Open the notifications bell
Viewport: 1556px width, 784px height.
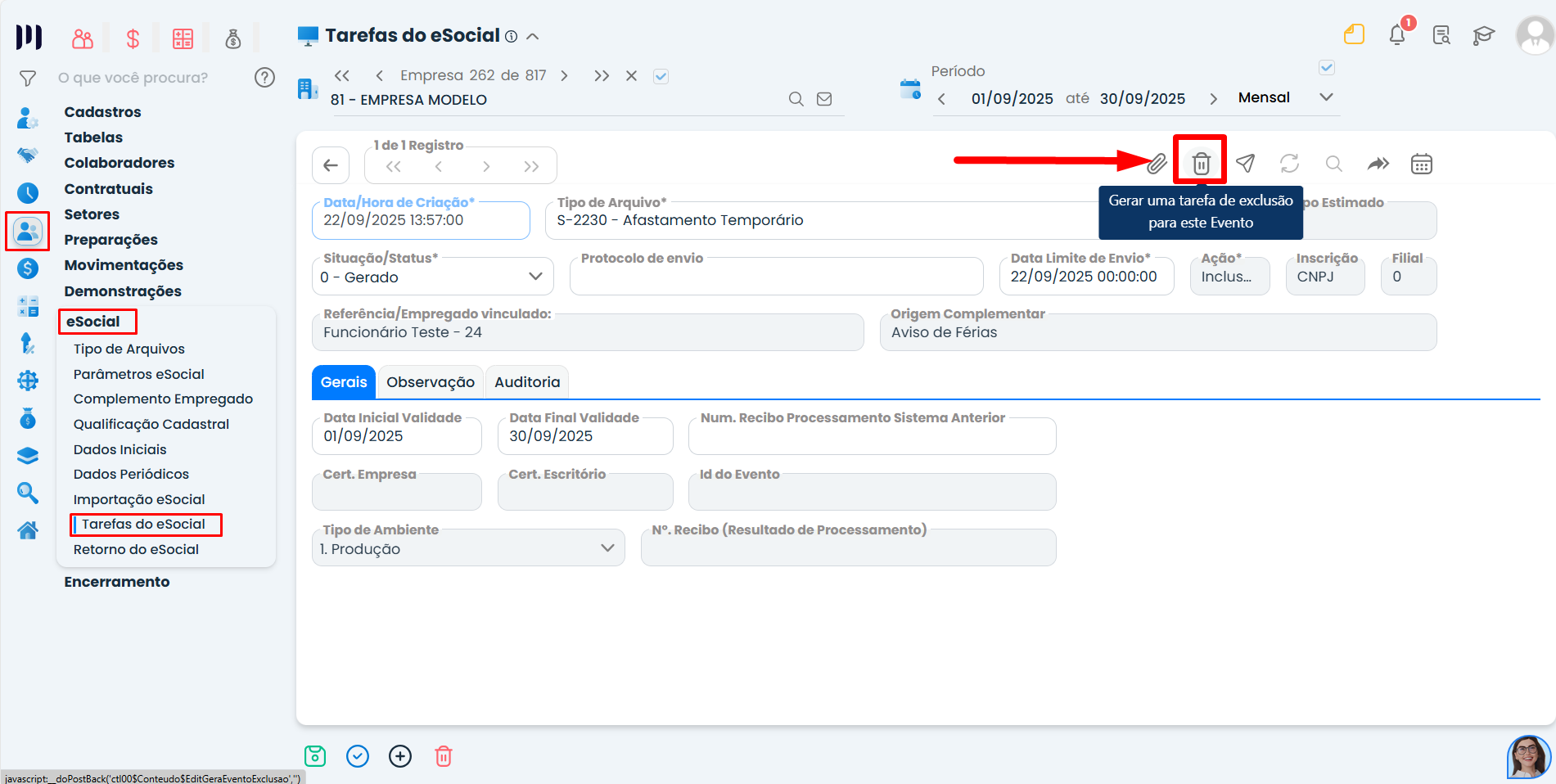click(1397, 35)
